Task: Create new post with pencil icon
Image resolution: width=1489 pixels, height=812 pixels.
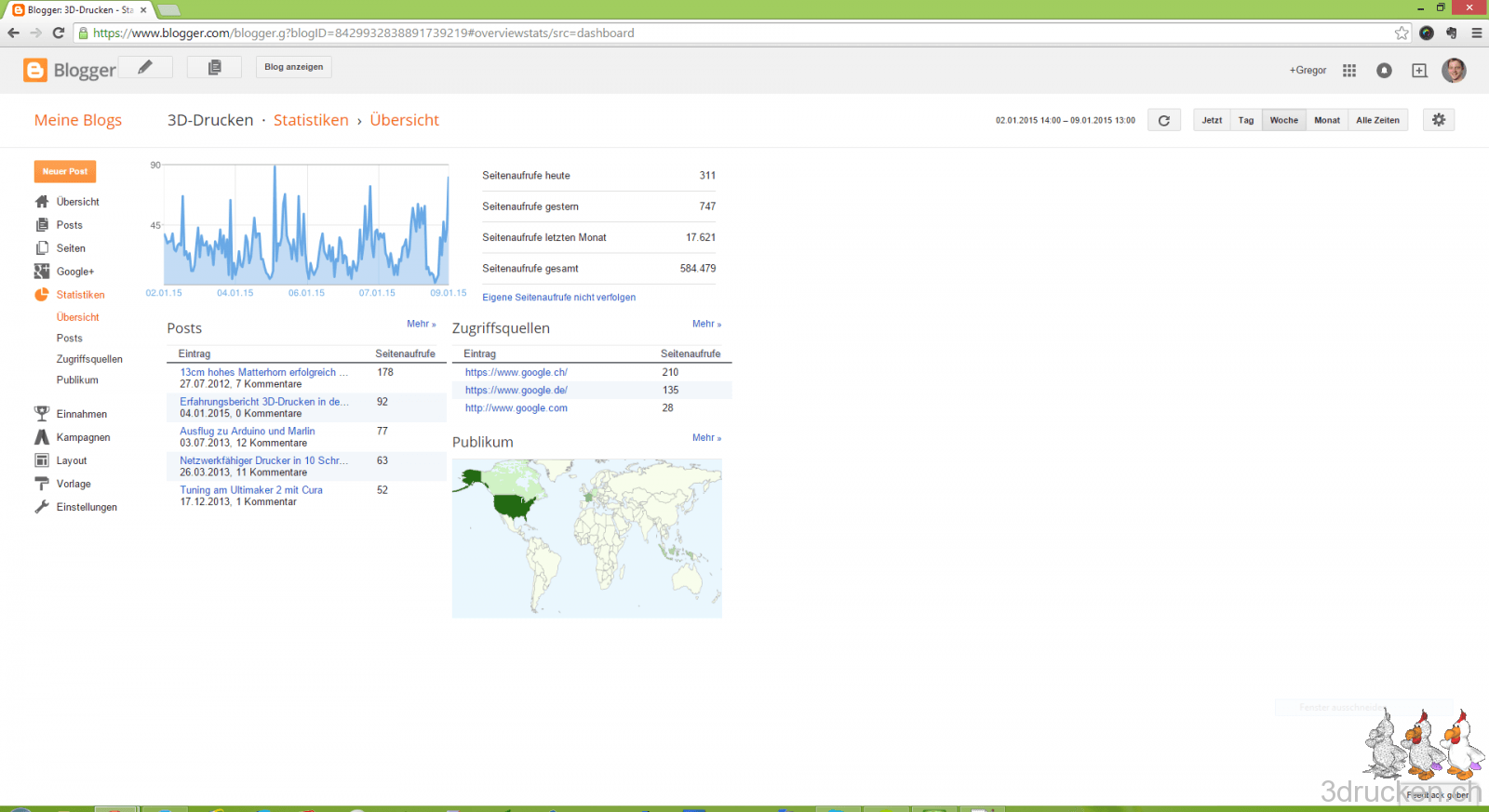Action: [145, 67]
